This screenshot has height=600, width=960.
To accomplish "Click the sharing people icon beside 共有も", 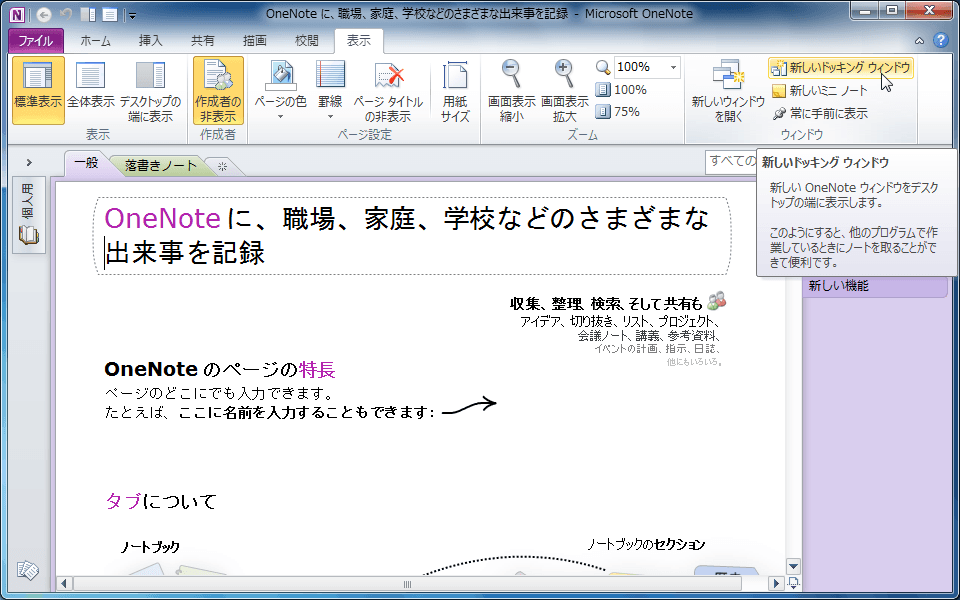I will pyautogui.click(x=716, y=300).
